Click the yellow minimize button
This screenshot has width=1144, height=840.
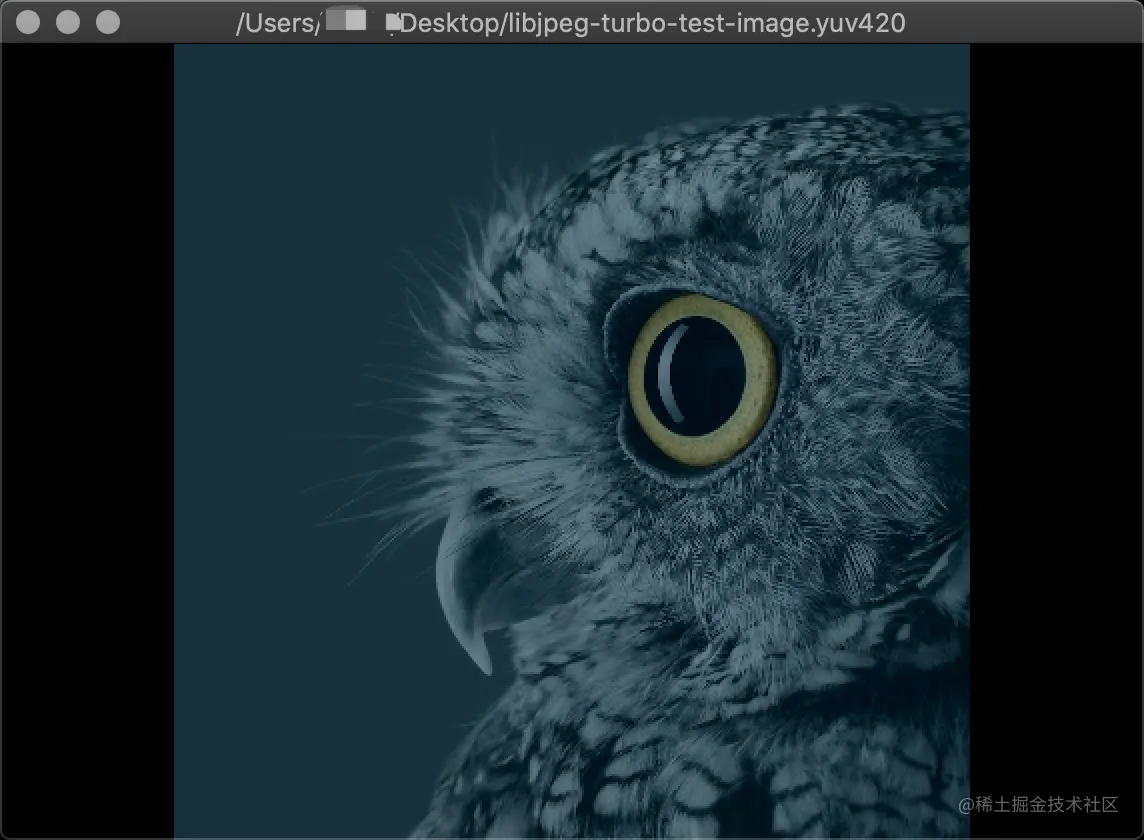tap(66, 22)
